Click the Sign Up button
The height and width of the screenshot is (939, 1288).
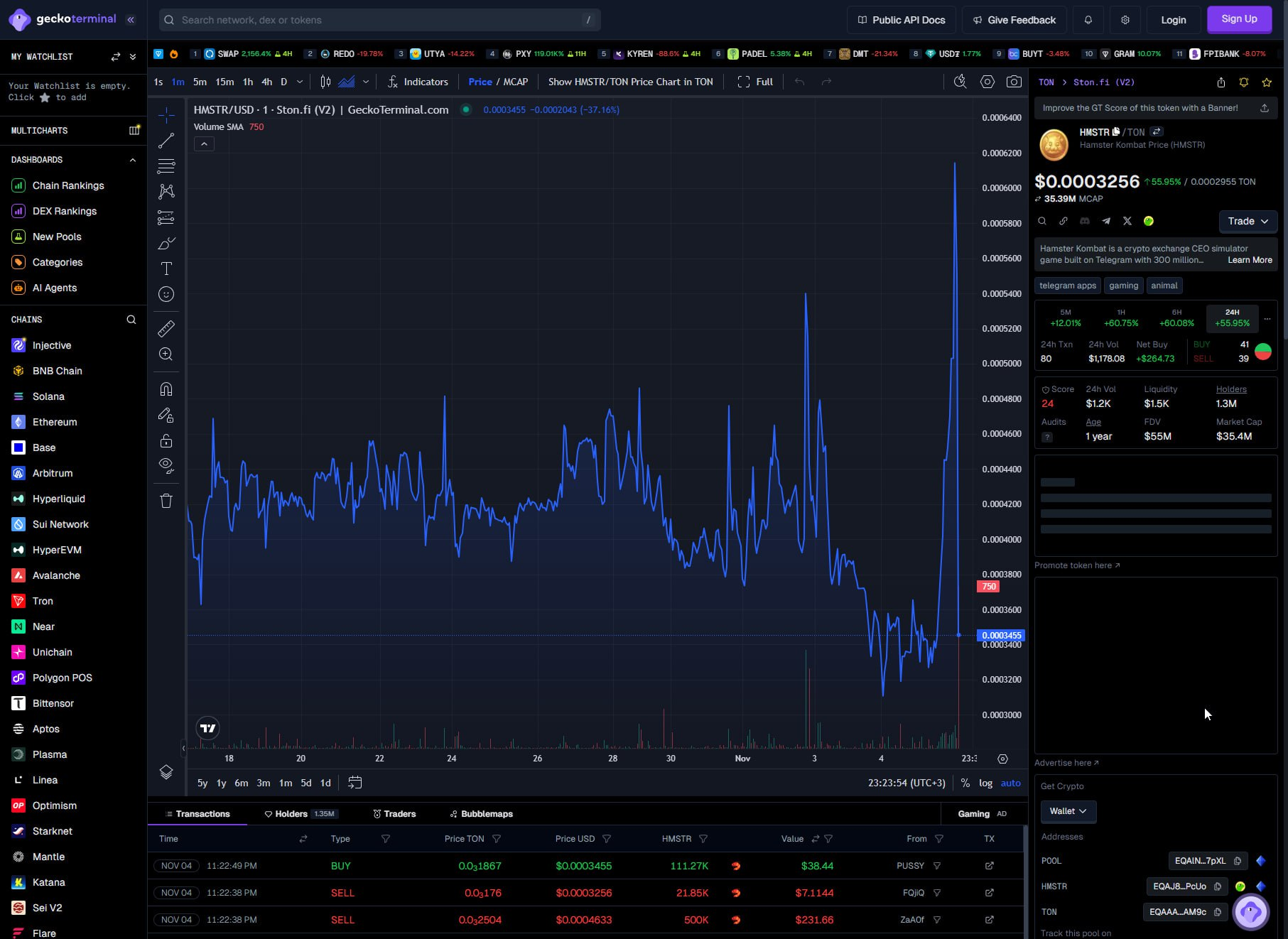pos(1239,19)
